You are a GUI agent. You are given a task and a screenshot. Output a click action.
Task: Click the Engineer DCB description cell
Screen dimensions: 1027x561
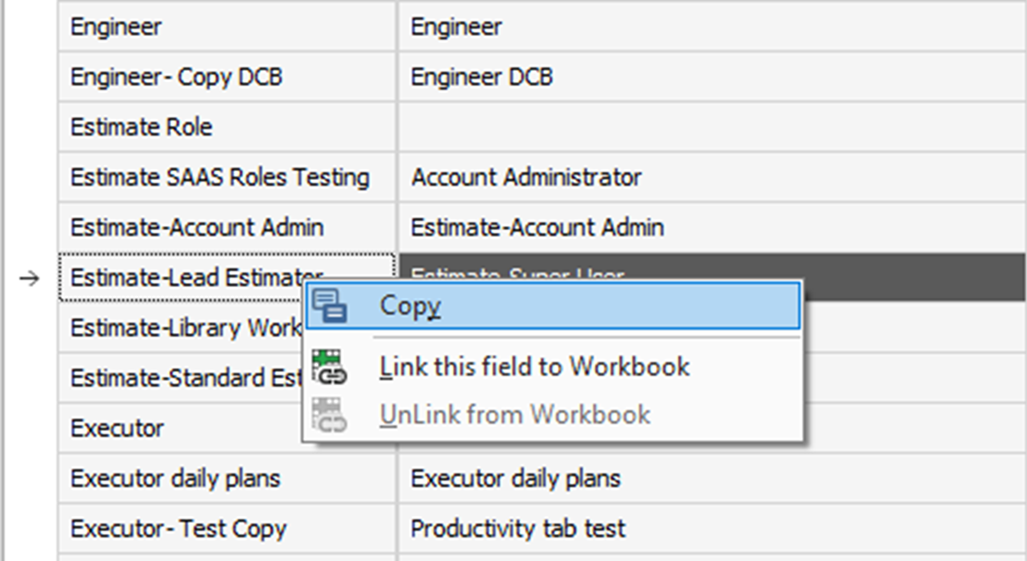coord(481,77)
